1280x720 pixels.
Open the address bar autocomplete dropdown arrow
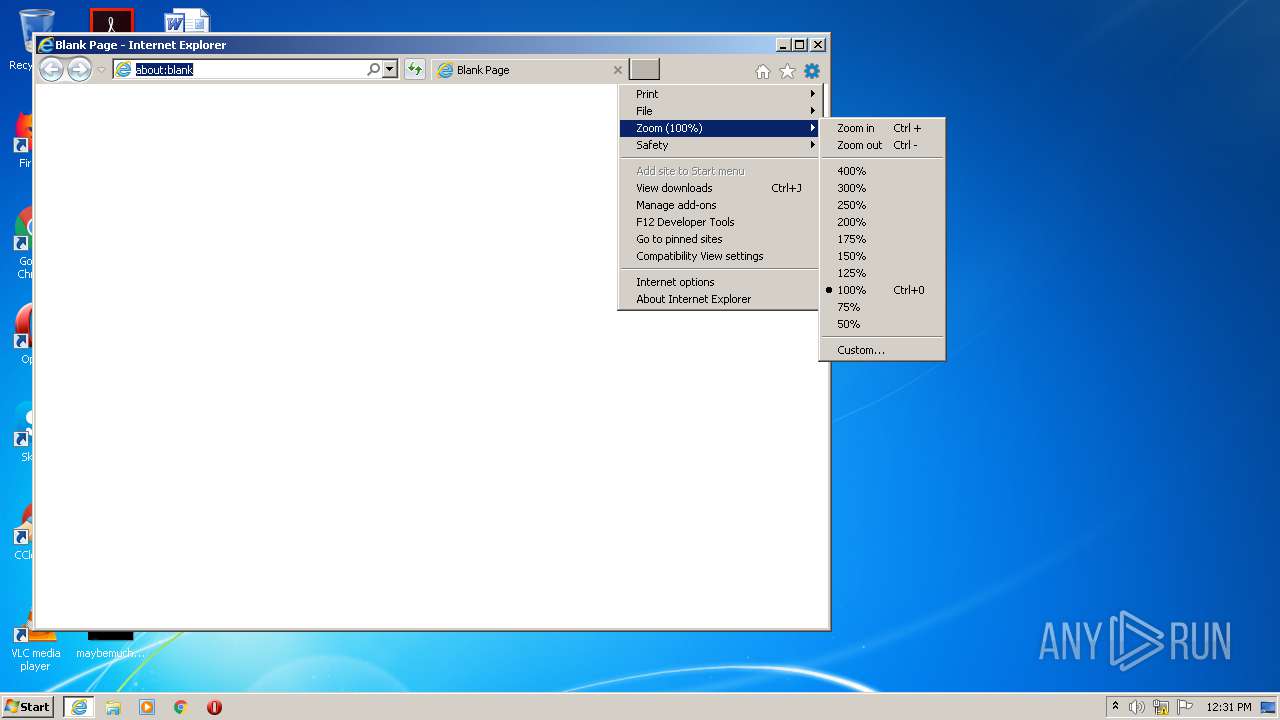coord(390,69)
